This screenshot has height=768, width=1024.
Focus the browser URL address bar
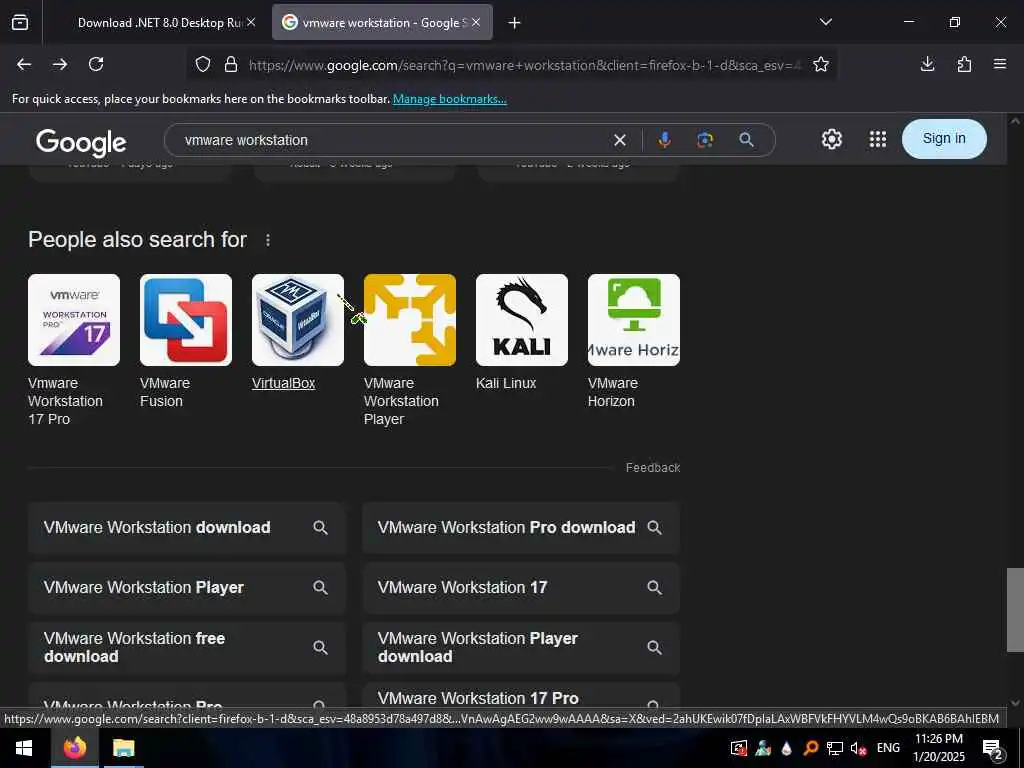point(524,65)
